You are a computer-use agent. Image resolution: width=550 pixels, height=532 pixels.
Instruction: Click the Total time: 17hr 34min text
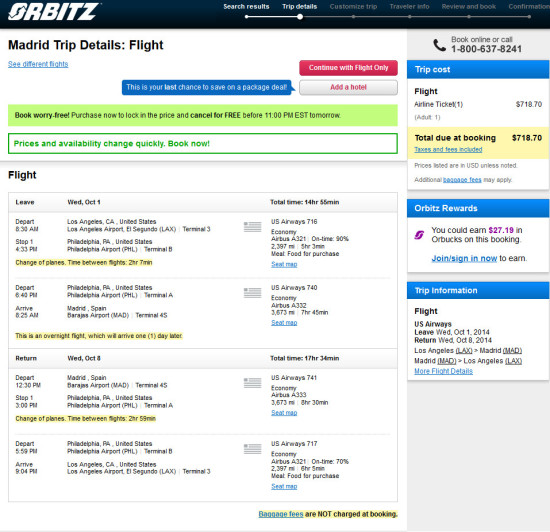(304, 358)
